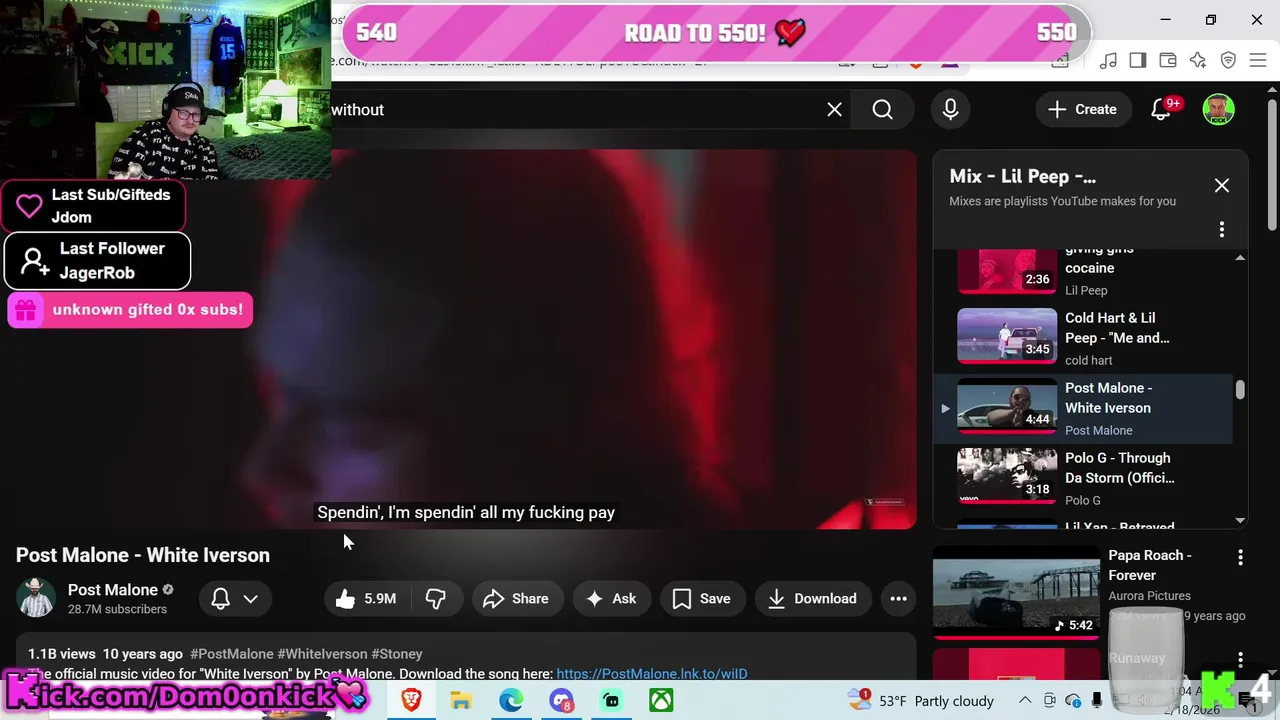Clear the YouTube search box text
This screenshot has width=1280, height=720.
tap(834, 109)
